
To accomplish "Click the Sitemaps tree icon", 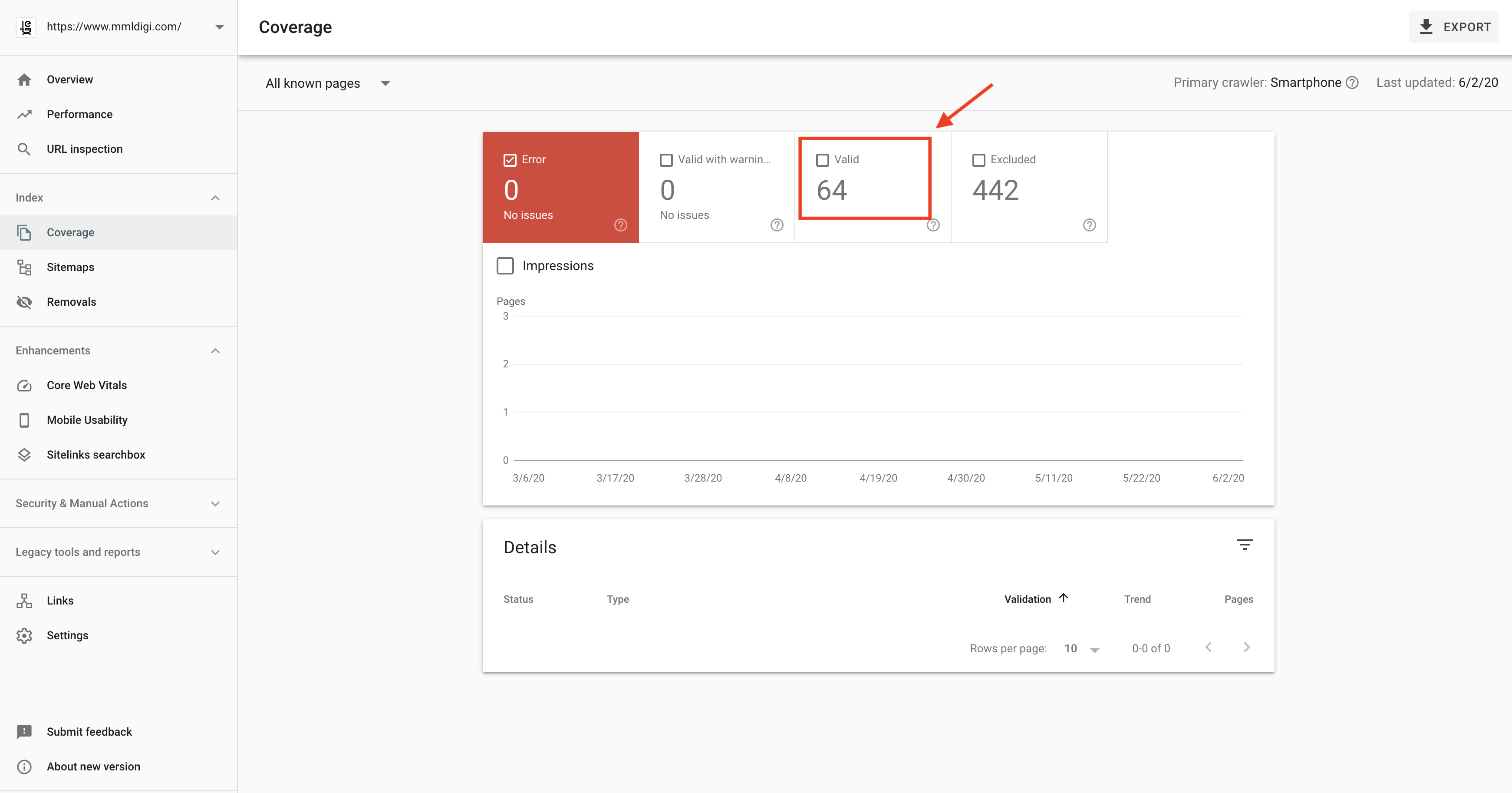I will pos(24,267).
